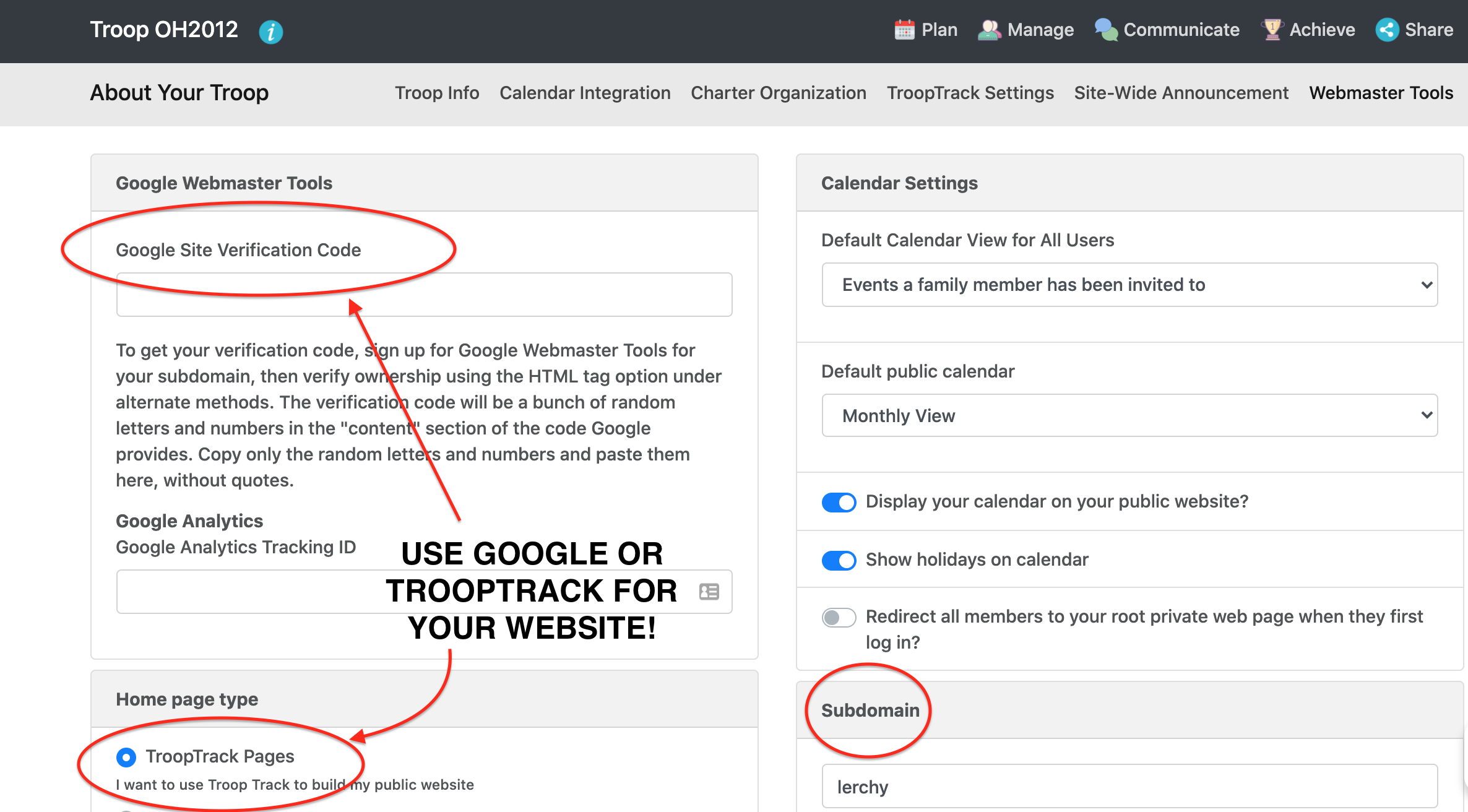Select the TroopTrack Pages radio button
This screenshot has height=812, width=1468.
pos(126,757)
